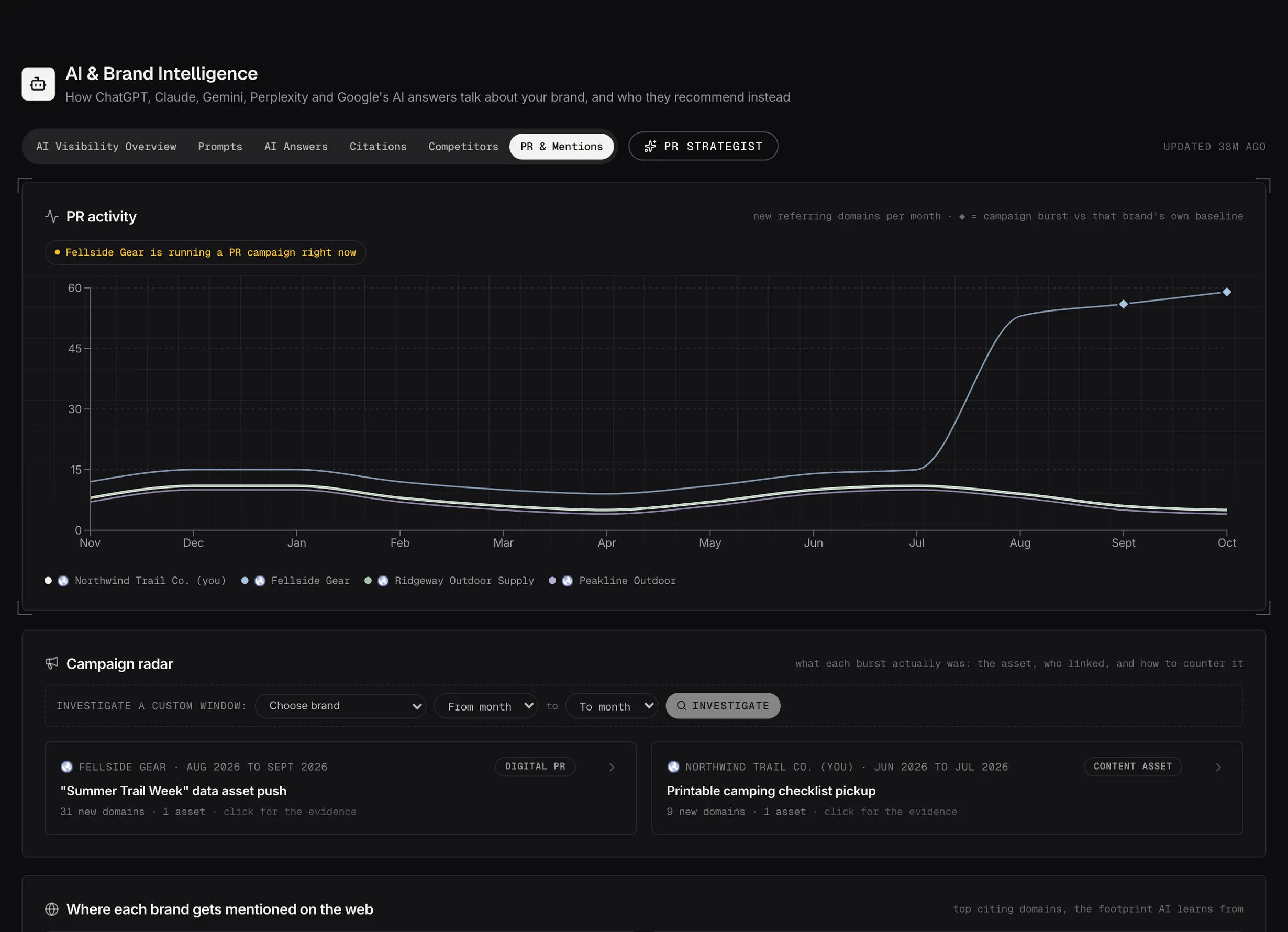
Task: Click the Peakline Outdoor favicon in legend
Action: coord(568,581)
